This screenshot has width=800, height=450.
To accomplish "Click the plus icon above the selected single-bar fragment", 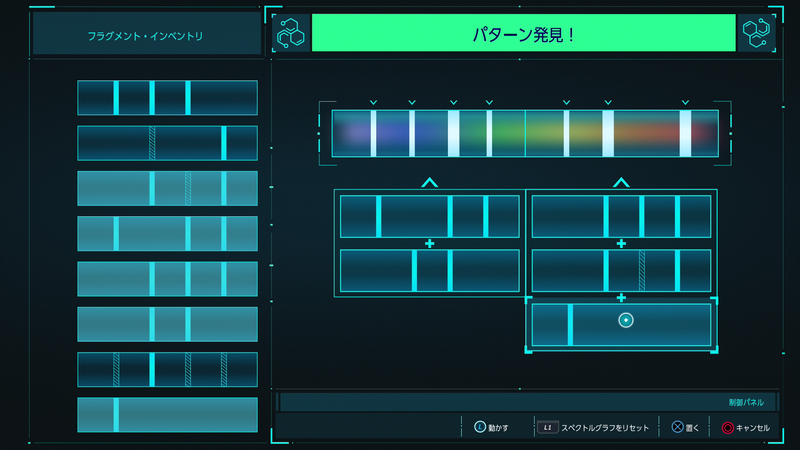I will coord(621,297).
